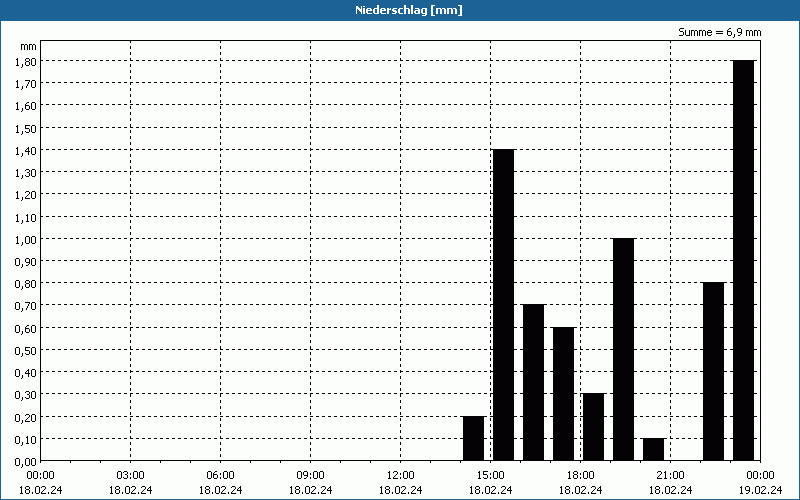
Task: Select the 0,10 y-axis value
Action: (x=26, y=439)
